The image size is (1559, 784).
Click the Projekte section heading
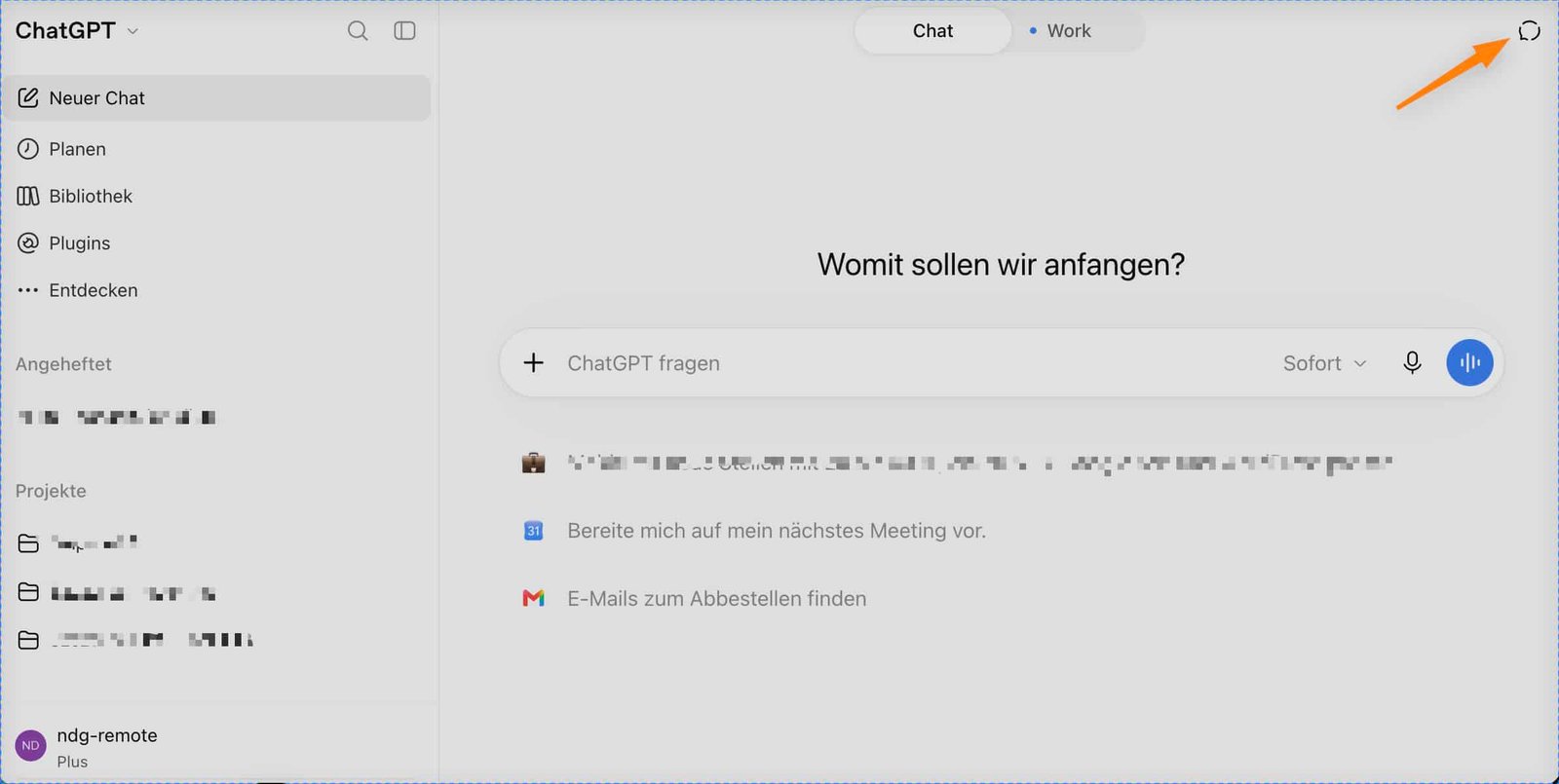click(51, 491)
